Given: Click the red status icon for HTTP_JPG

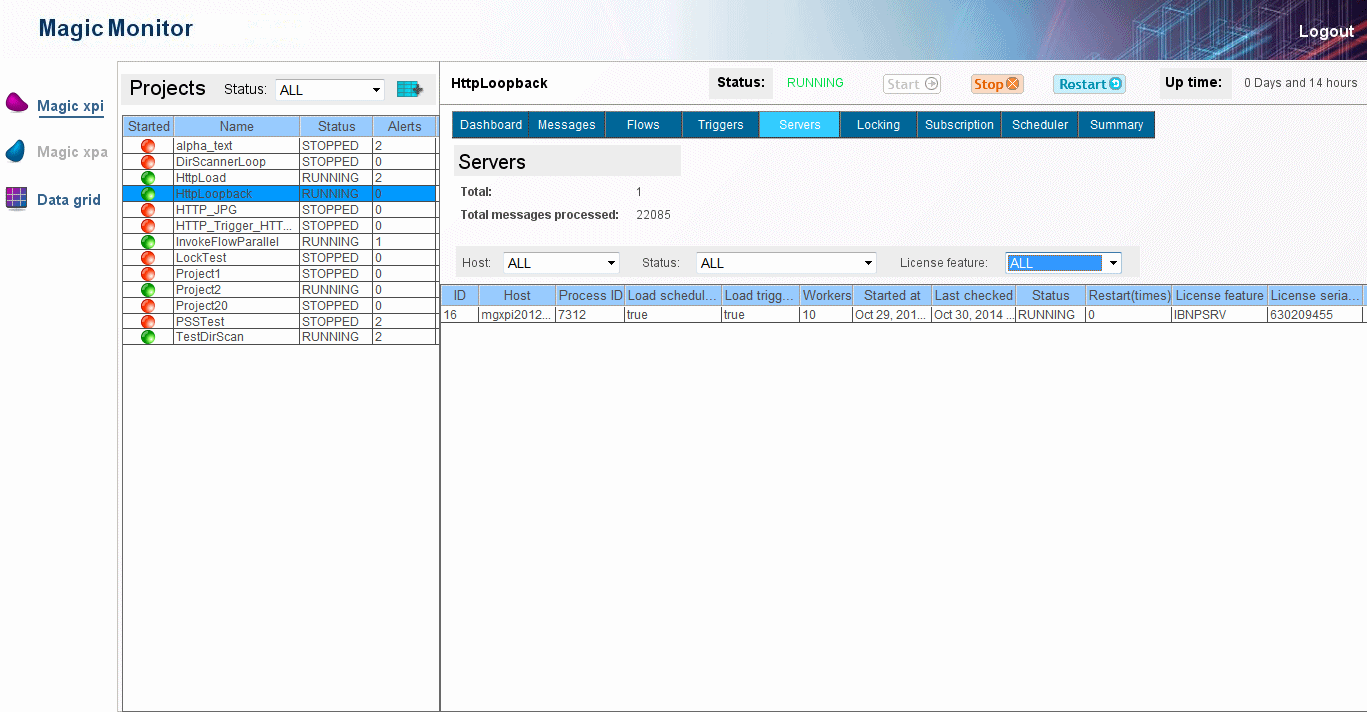Looking at the screenshot, I should pos(148,210).
